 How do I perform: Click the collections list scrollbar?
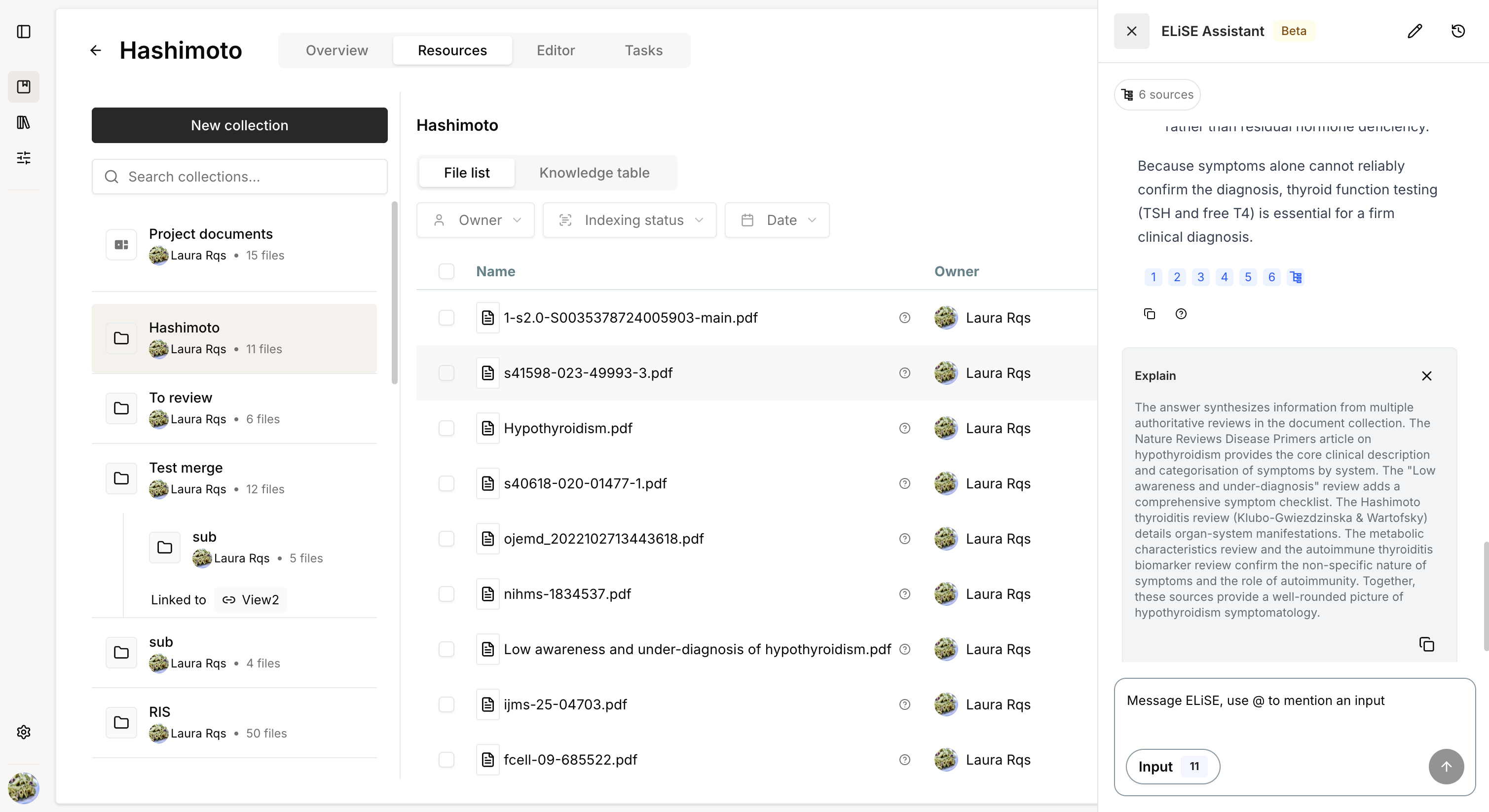(395, 293)
